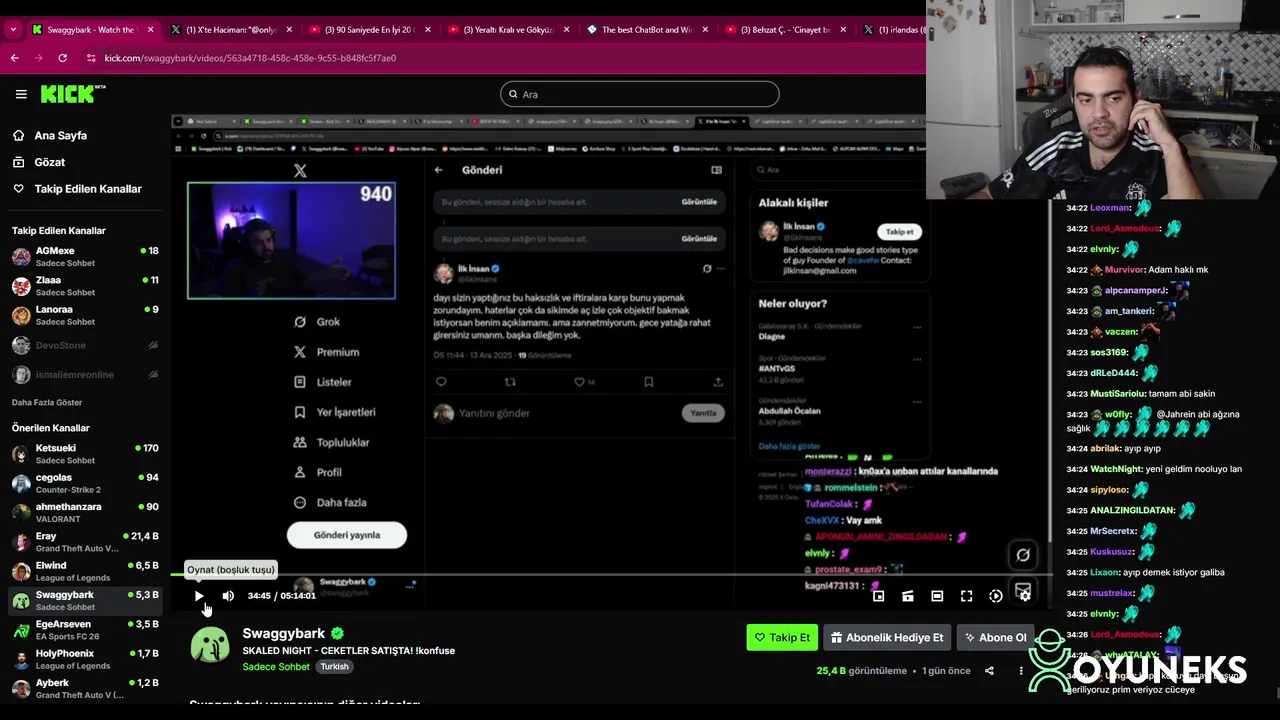The width and height of the screenshot is (1280, 720).
Task: Close the Behzat Ç. tab
Action: pos(845,30)
